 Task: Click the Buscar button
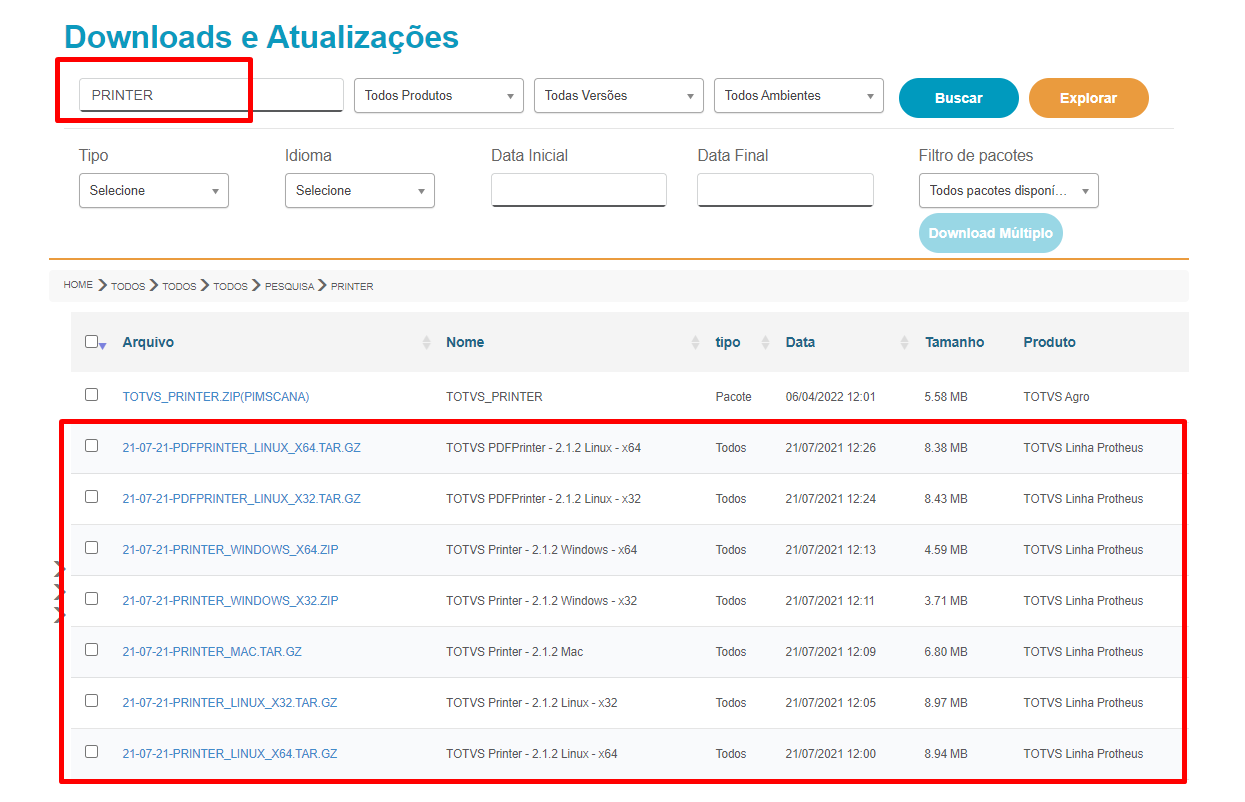tap(958, 98)
